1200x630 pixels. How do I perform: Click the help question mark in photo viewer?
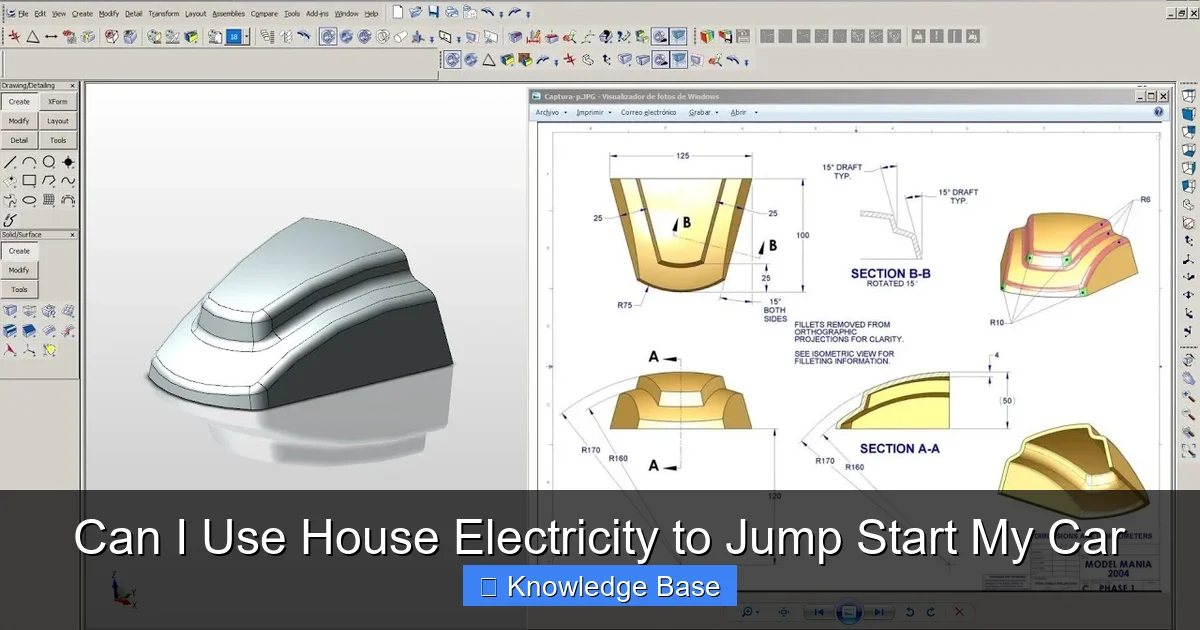(1159, 112)
